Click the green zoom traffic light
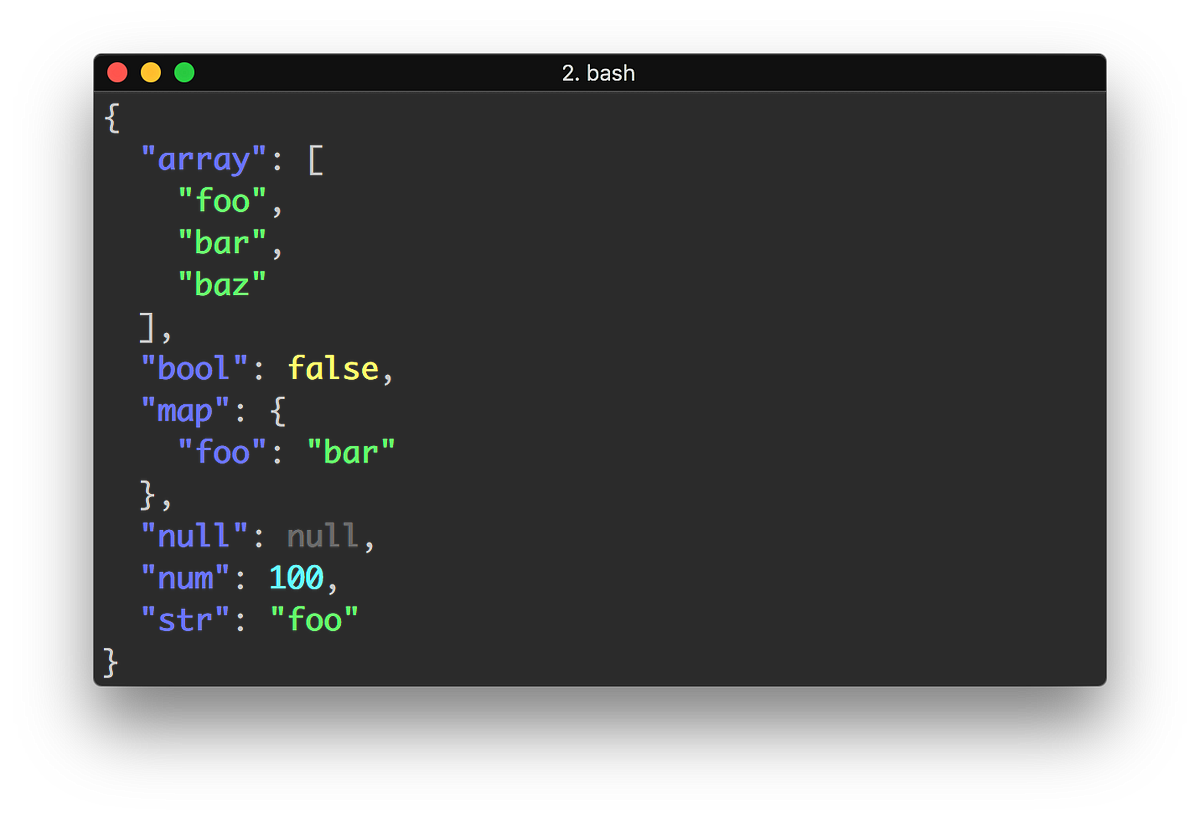Screen dimensions: 1200x820 tap(184, 71)
